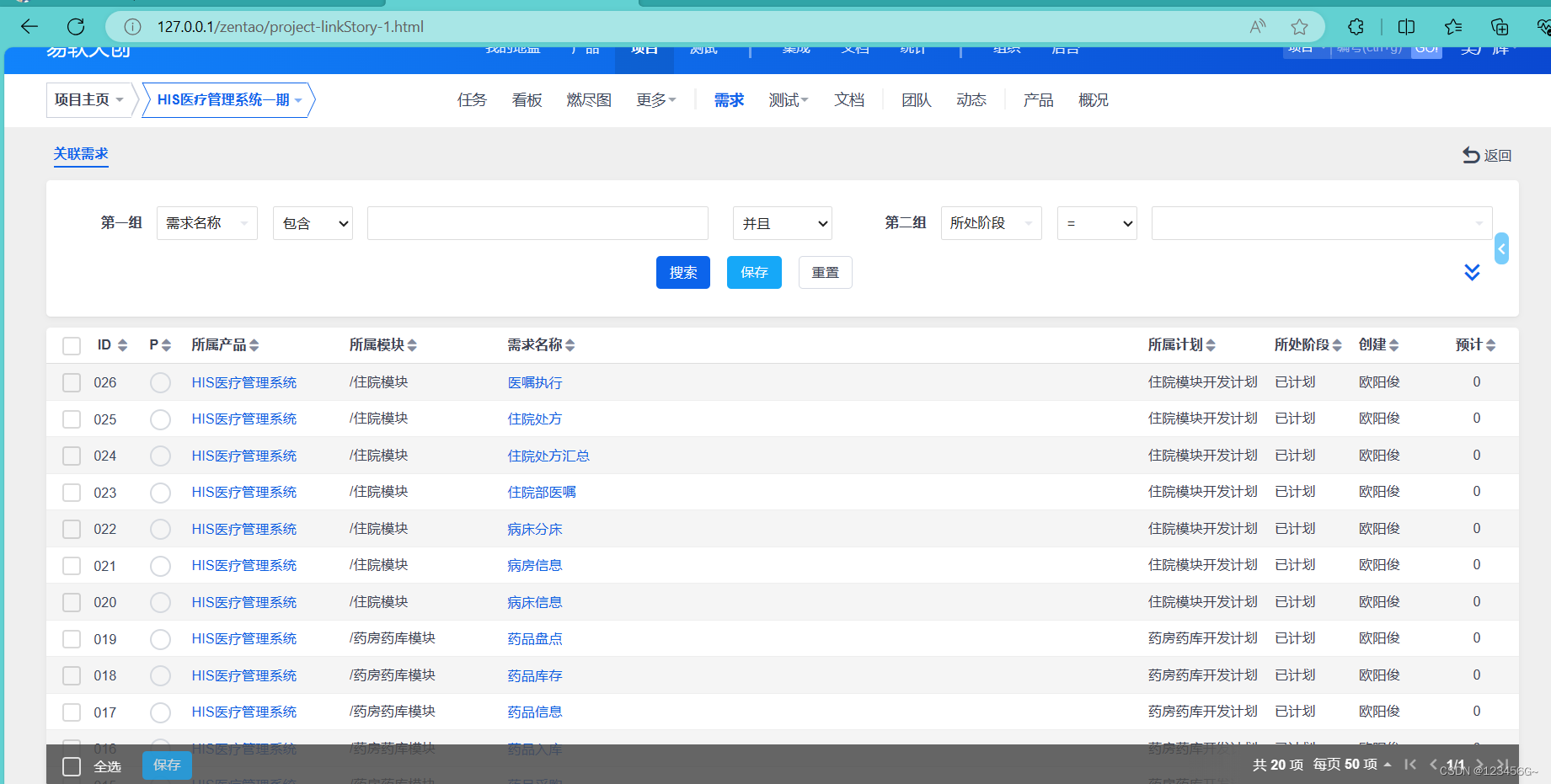Open the collections icon
Screen dimensions: 1551x784
pyautogui.click(x=1500, y=27)
